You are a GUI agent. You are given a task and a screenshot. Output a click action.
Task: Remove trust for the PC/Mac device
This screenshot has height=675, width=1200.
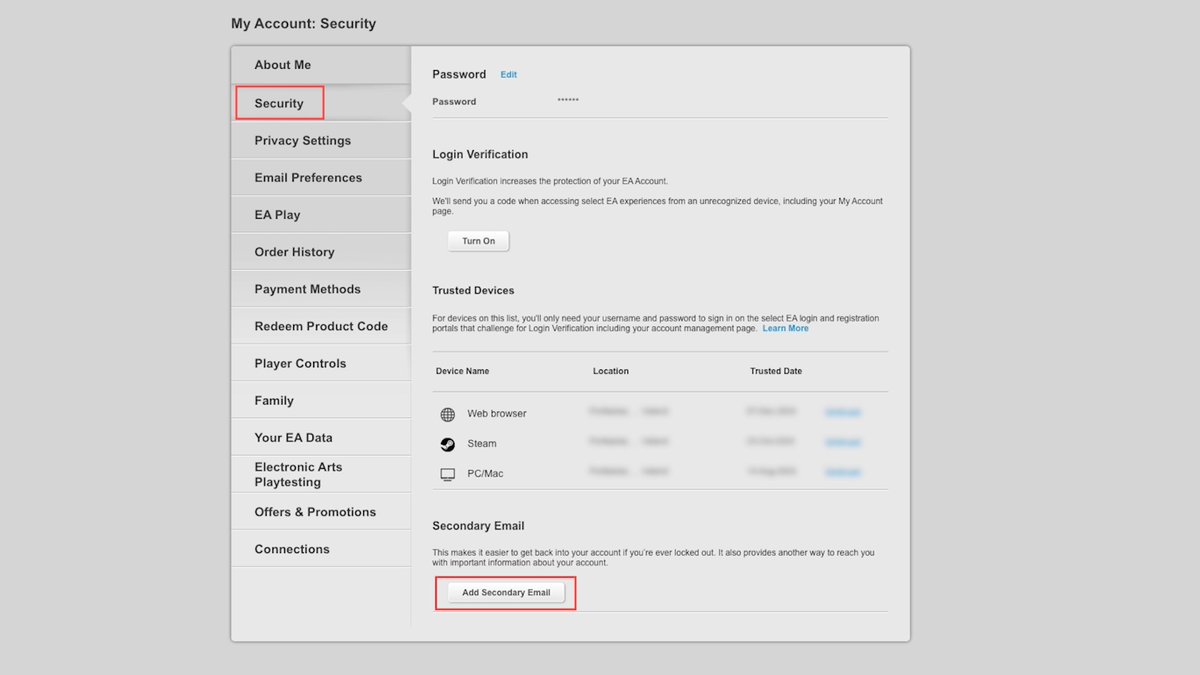point(842,471)
